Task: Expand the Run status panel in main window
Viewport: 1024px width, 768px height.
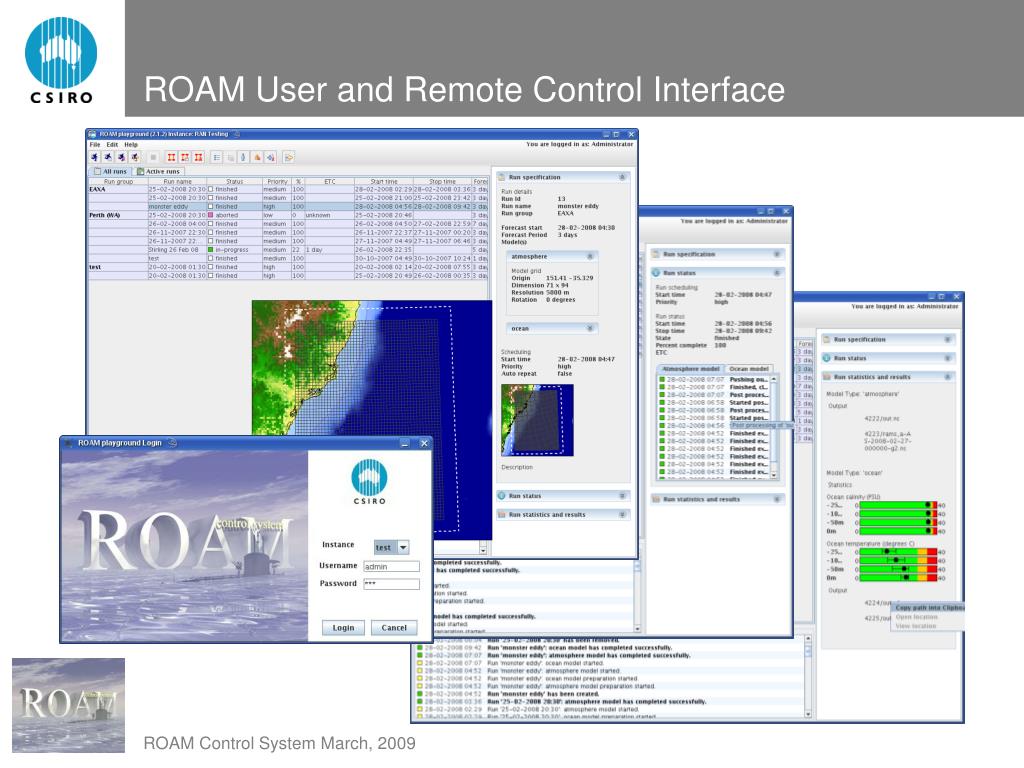Action: 622,496
